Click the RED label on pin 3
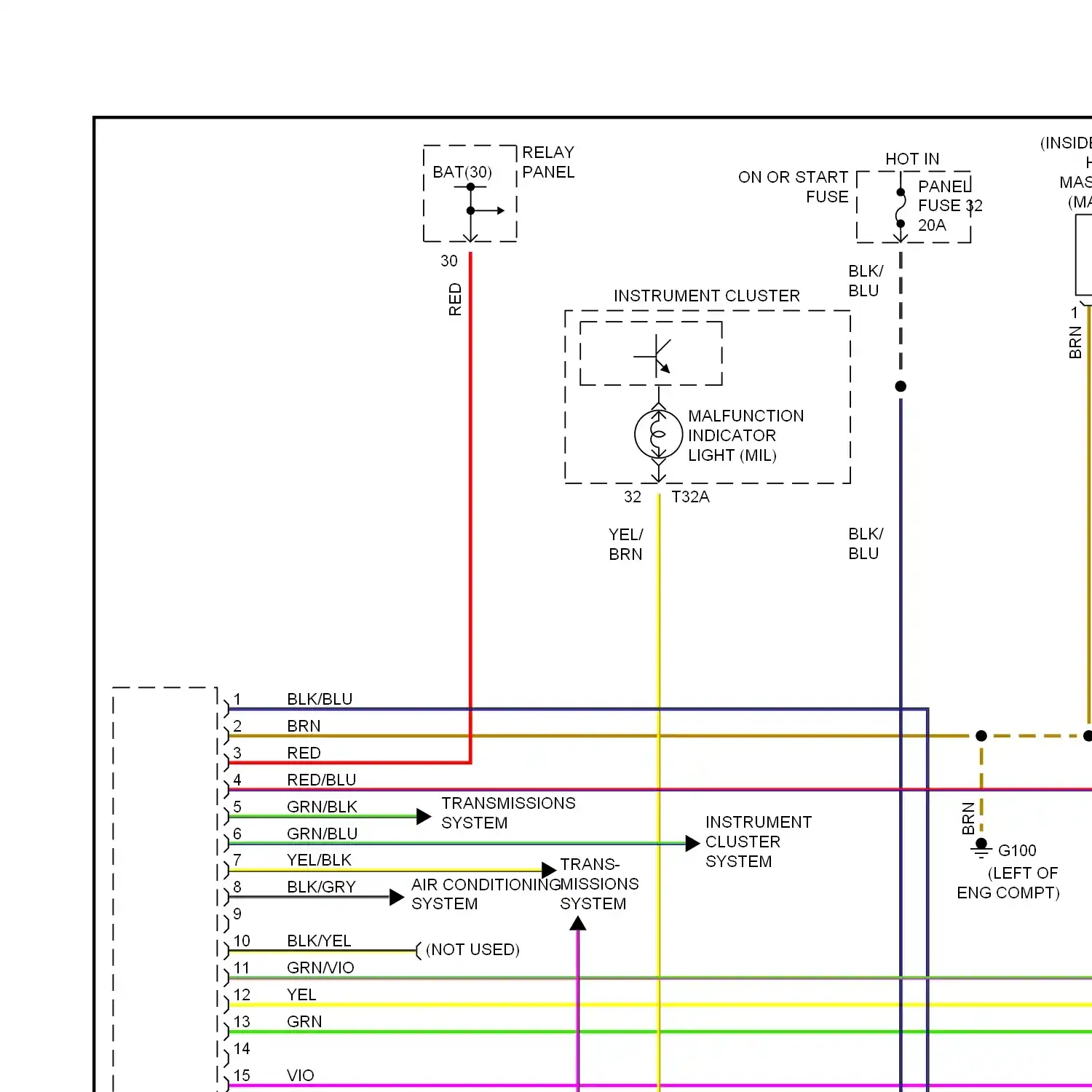Screen dimensions: 1092x1092 [304, 753]
